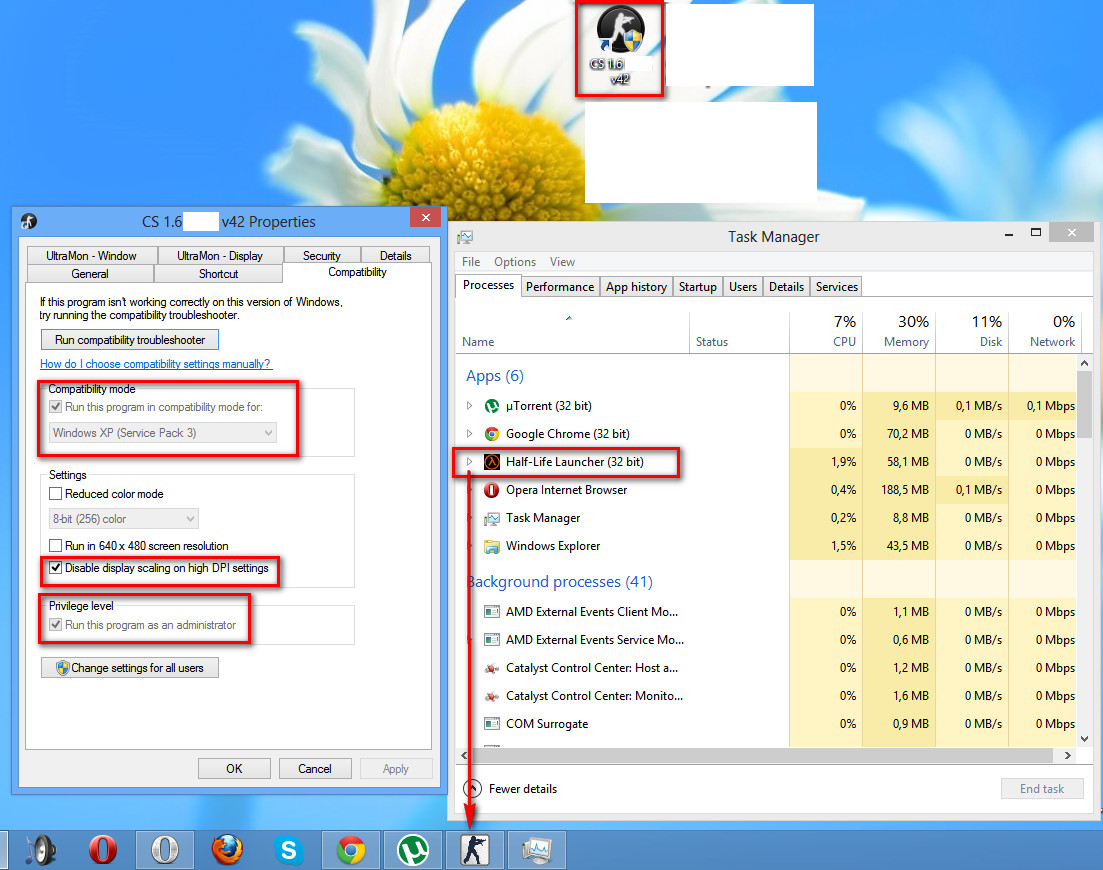Image resolution: width=1103 pixels, height=870 pixels.
Task: Click Run compatibility troubleshooter button
Action: tap(129, 340)
